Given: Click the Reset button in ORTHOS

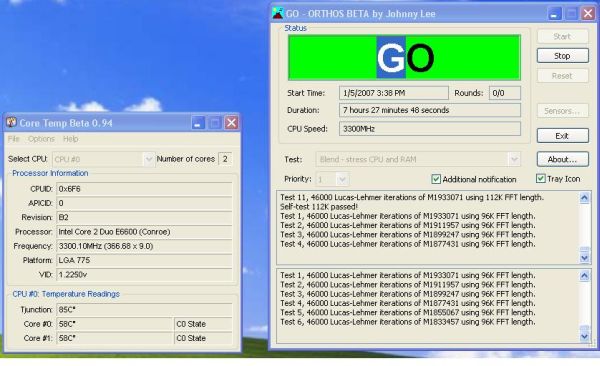Looking at the screenshot, I should (x=562, y=76).
